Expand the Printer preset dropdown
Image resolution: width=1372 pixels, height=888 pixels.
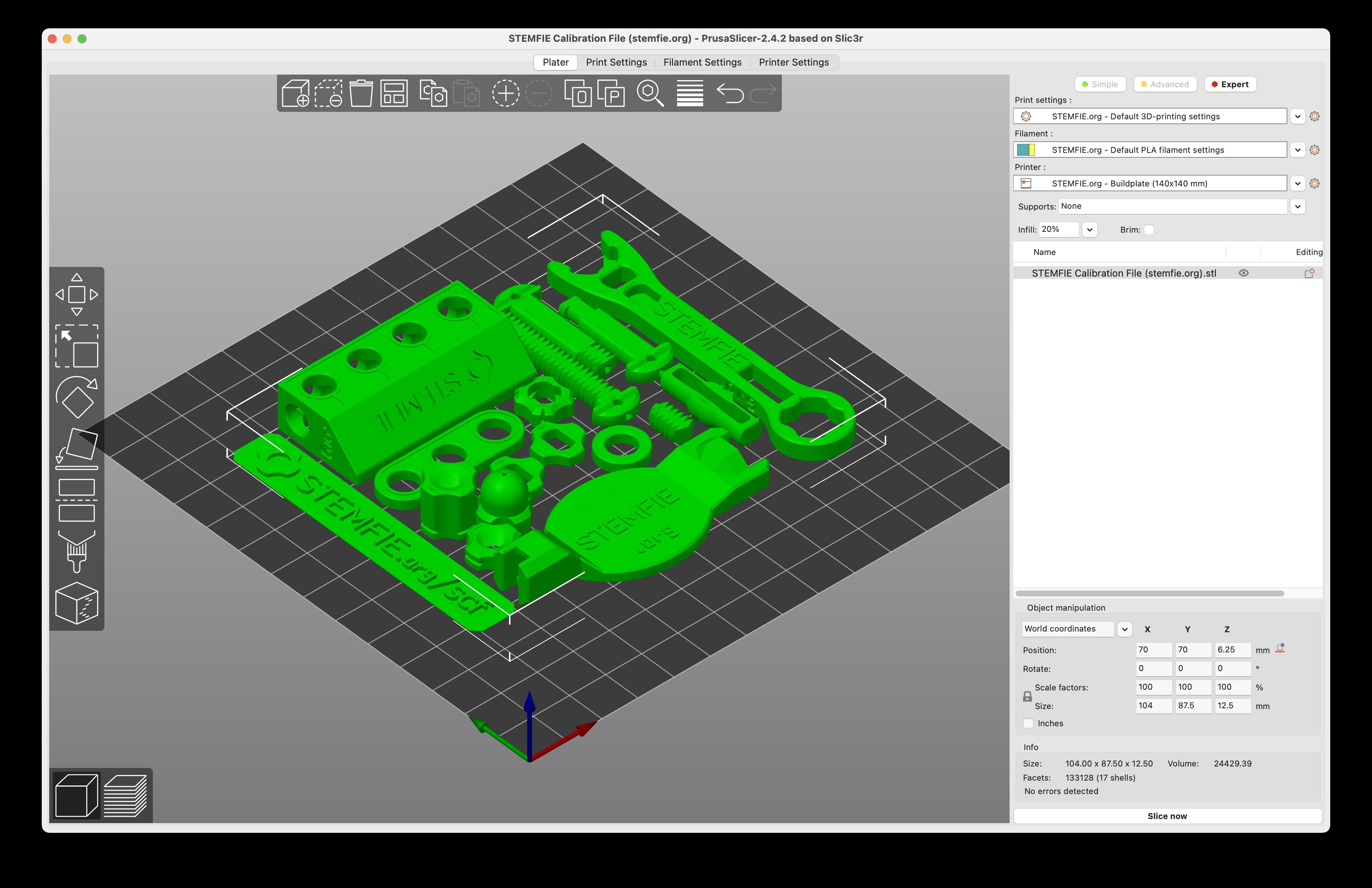click(x=1298, y=183)
